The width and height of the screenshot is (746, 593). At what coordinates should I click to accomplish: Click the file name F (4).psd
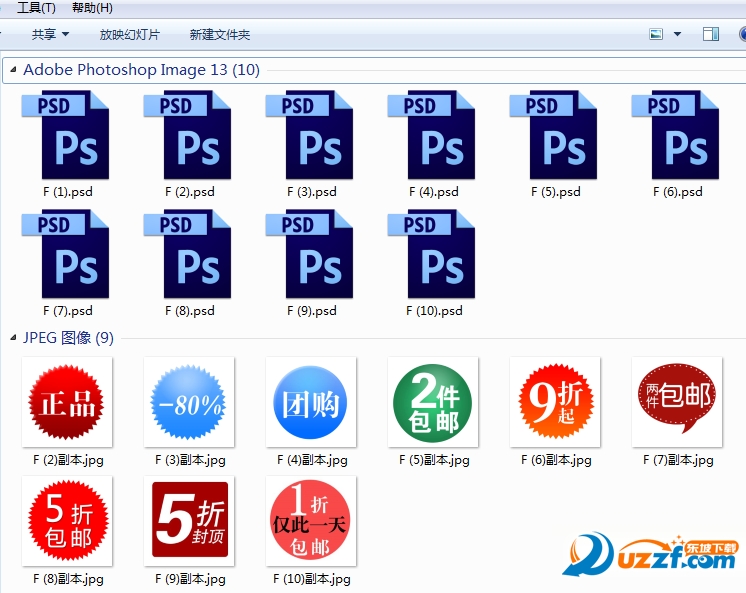pyautogui.click(x=433, y=192)
